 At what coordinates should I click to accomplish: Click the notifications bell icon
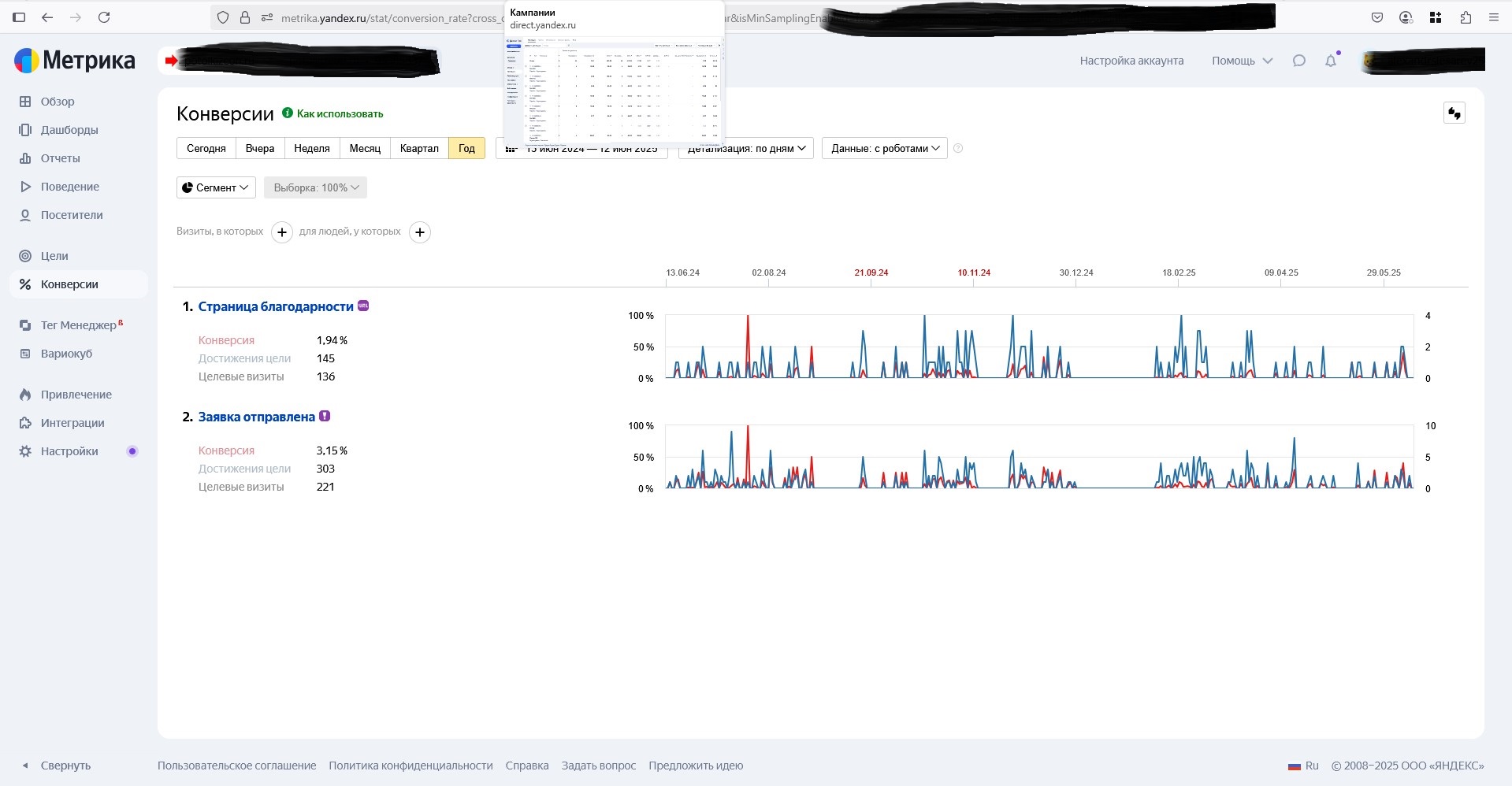1331,61
